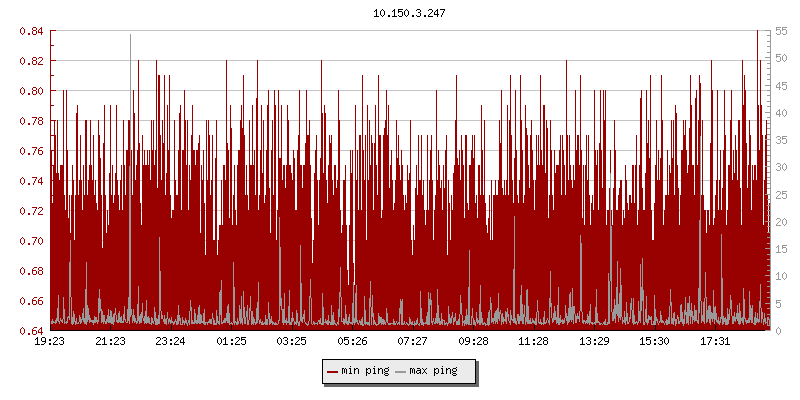Select the 'max ping' legend label
Screen dimensions: 800x400
pos(434,372)
